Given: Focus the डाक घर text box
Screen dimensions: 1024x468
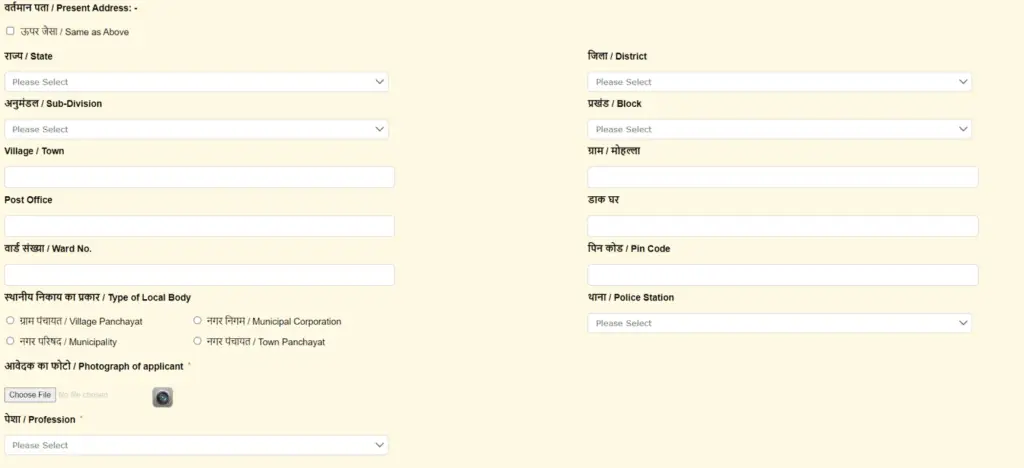Looking at the screenshot, I should 782,226.
